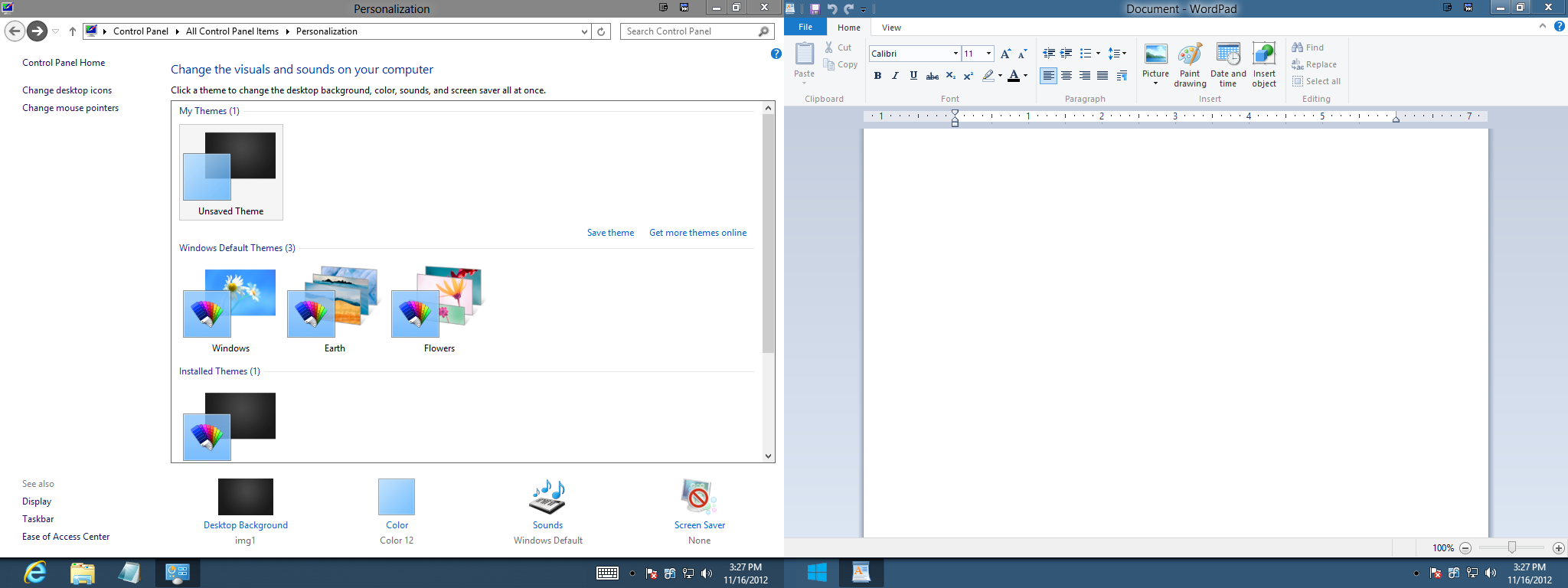Screen dimensions: 1568x588
Task: Switch to the View ribbon tab
Action: [x=891, y=28]
